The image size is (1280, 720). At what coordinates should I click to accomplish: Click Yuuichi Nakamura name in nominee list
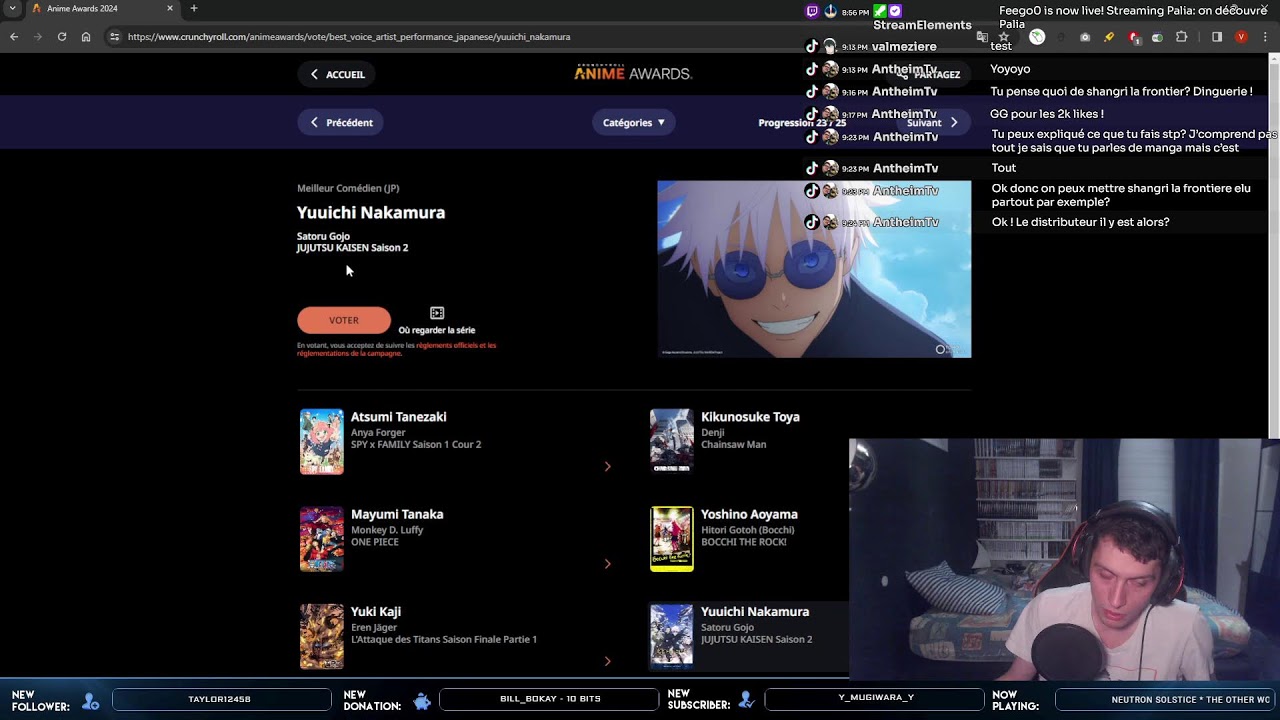(x=755, y=611)
